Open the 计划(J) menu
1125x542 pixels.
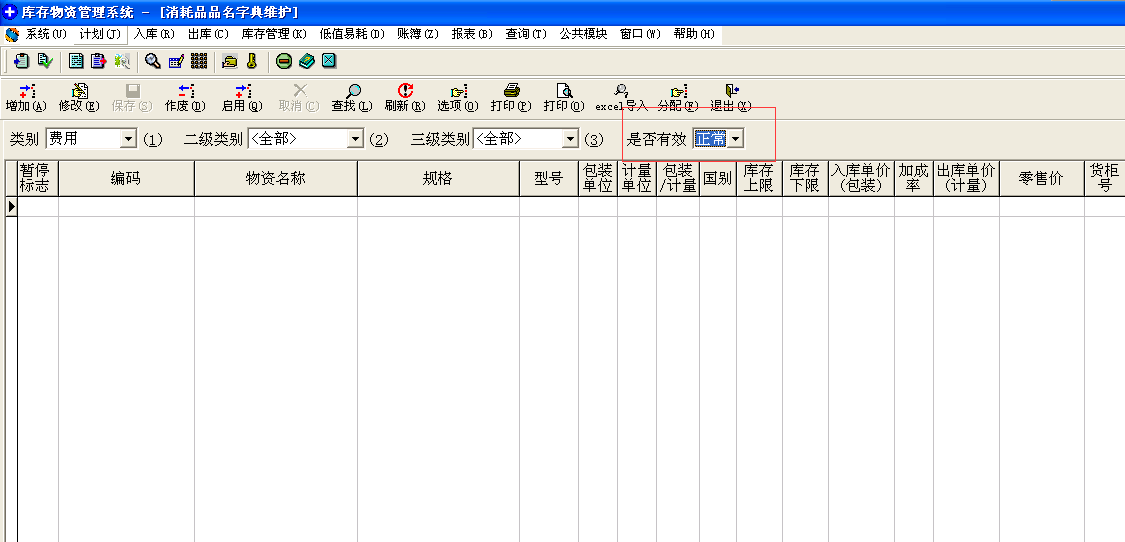point(100,34)
